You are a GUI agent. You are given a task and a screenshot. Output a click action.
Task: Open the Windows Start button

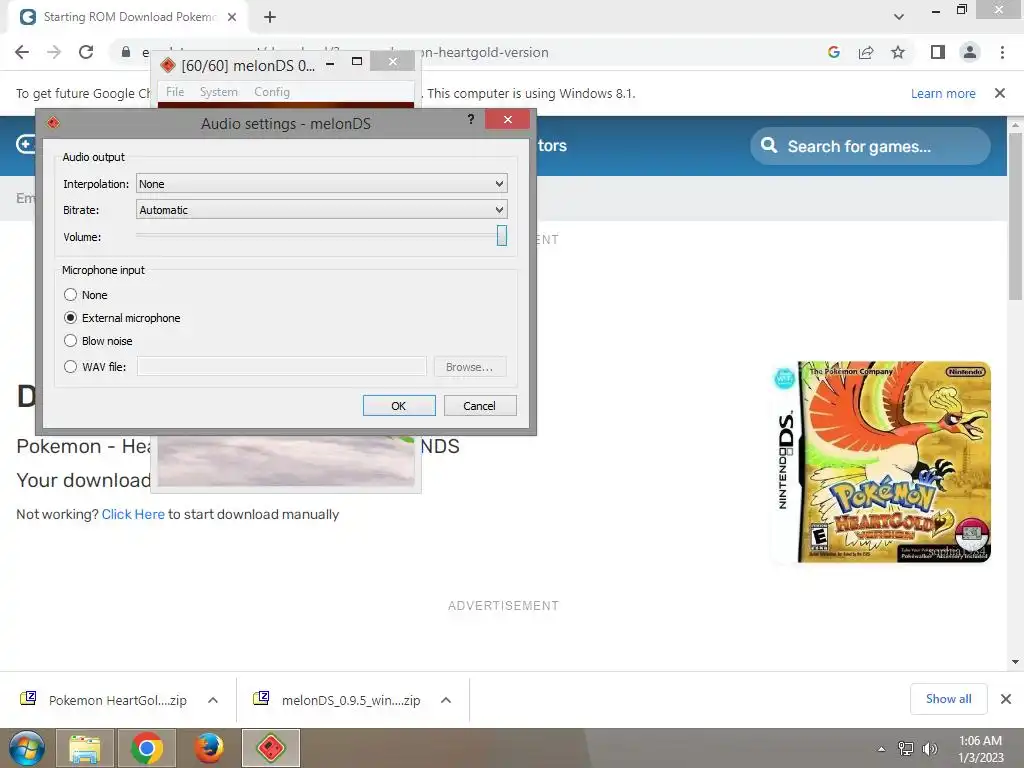point(26,748)
